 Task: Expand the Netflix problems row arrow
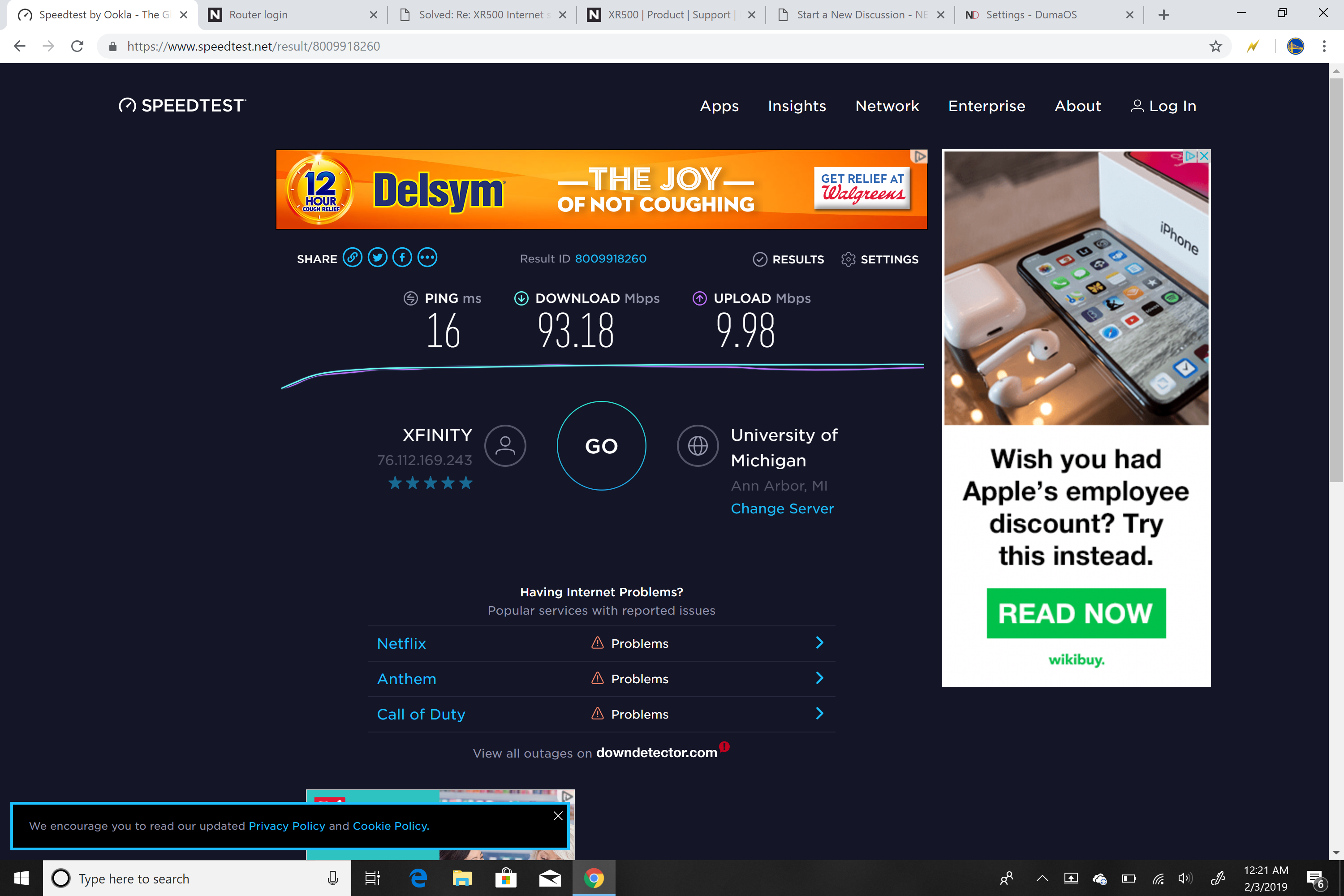click(819, 643)
